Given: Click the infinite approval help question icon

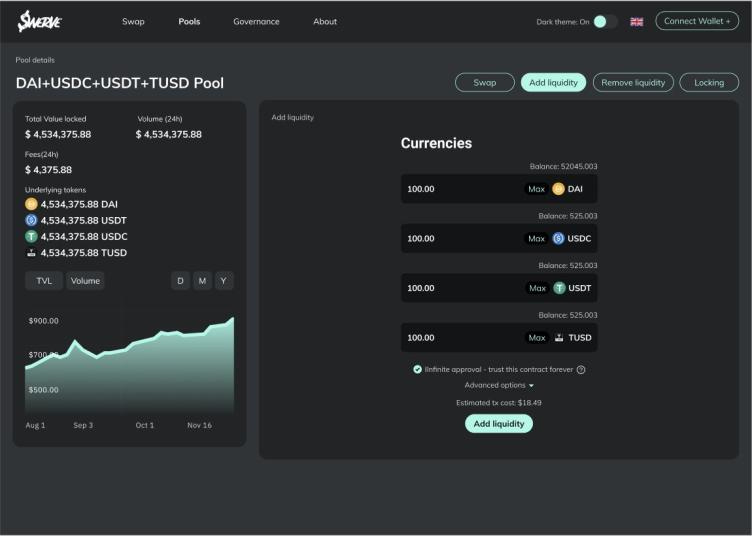Looking at the screenshot, I should tap(581, 370).
